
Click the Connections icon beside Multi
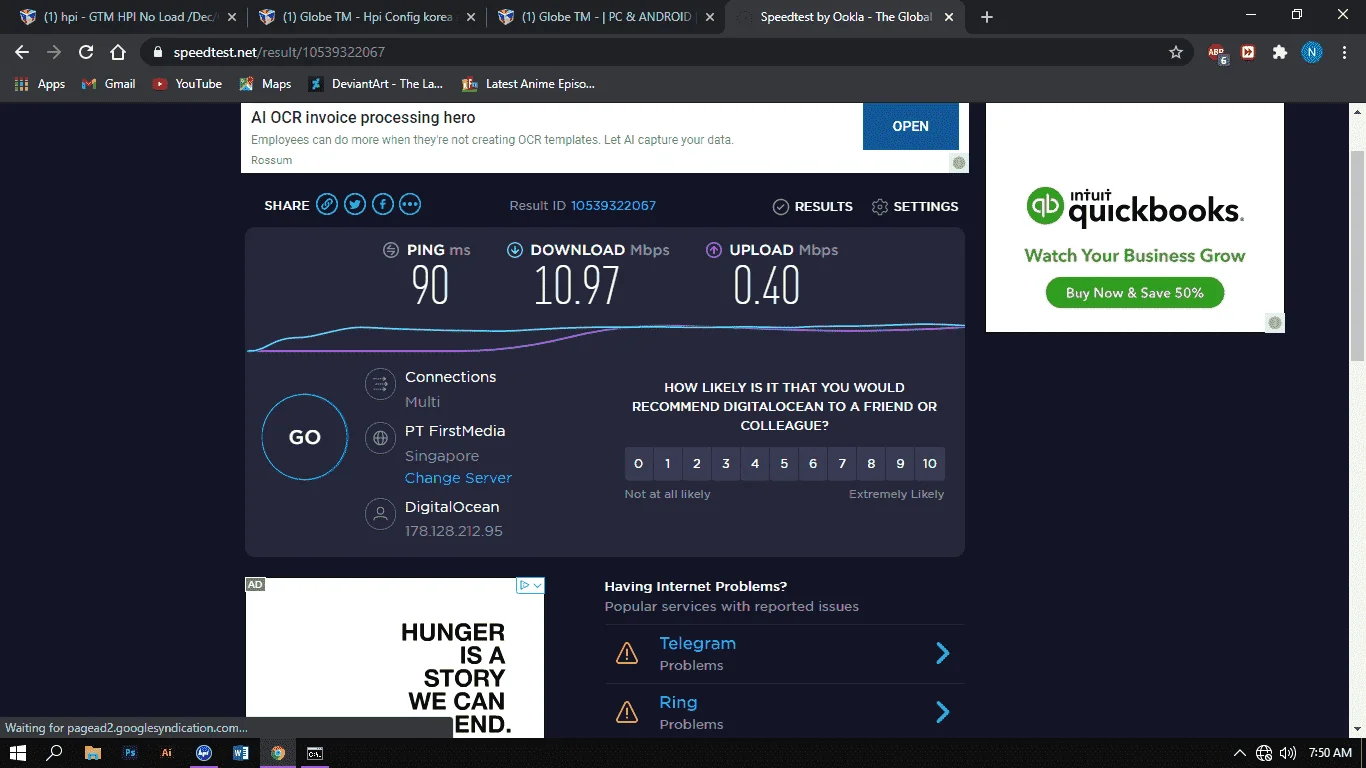[x=380, y=384]
